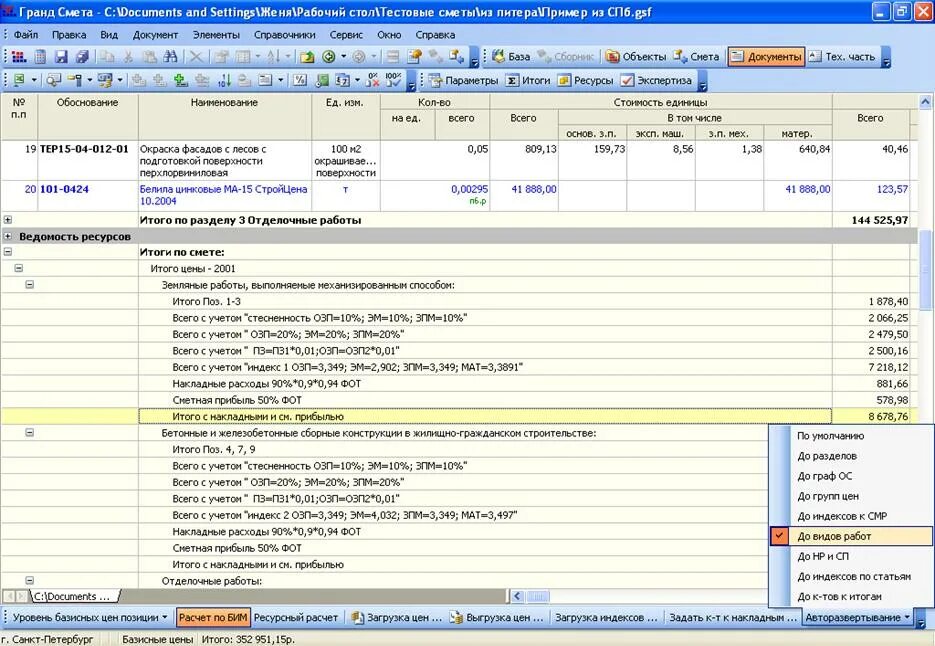Click the vertical scrollbar thumb

click(x=925, y=271)
